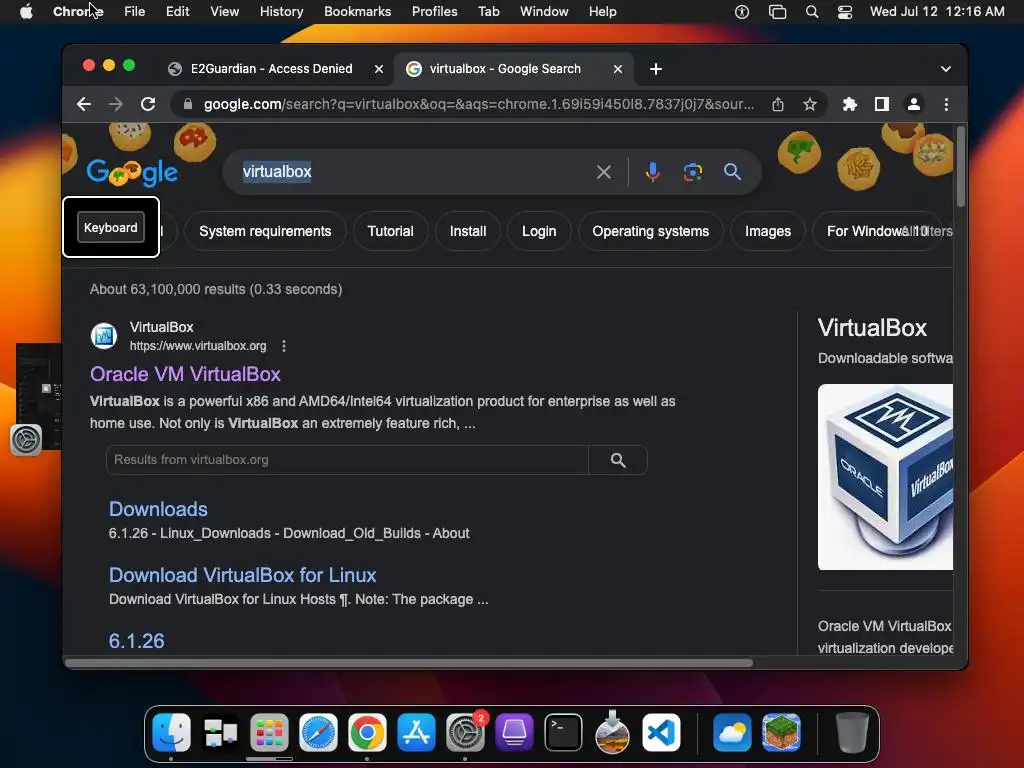Expand the tab search chevron

coord(946,69)
